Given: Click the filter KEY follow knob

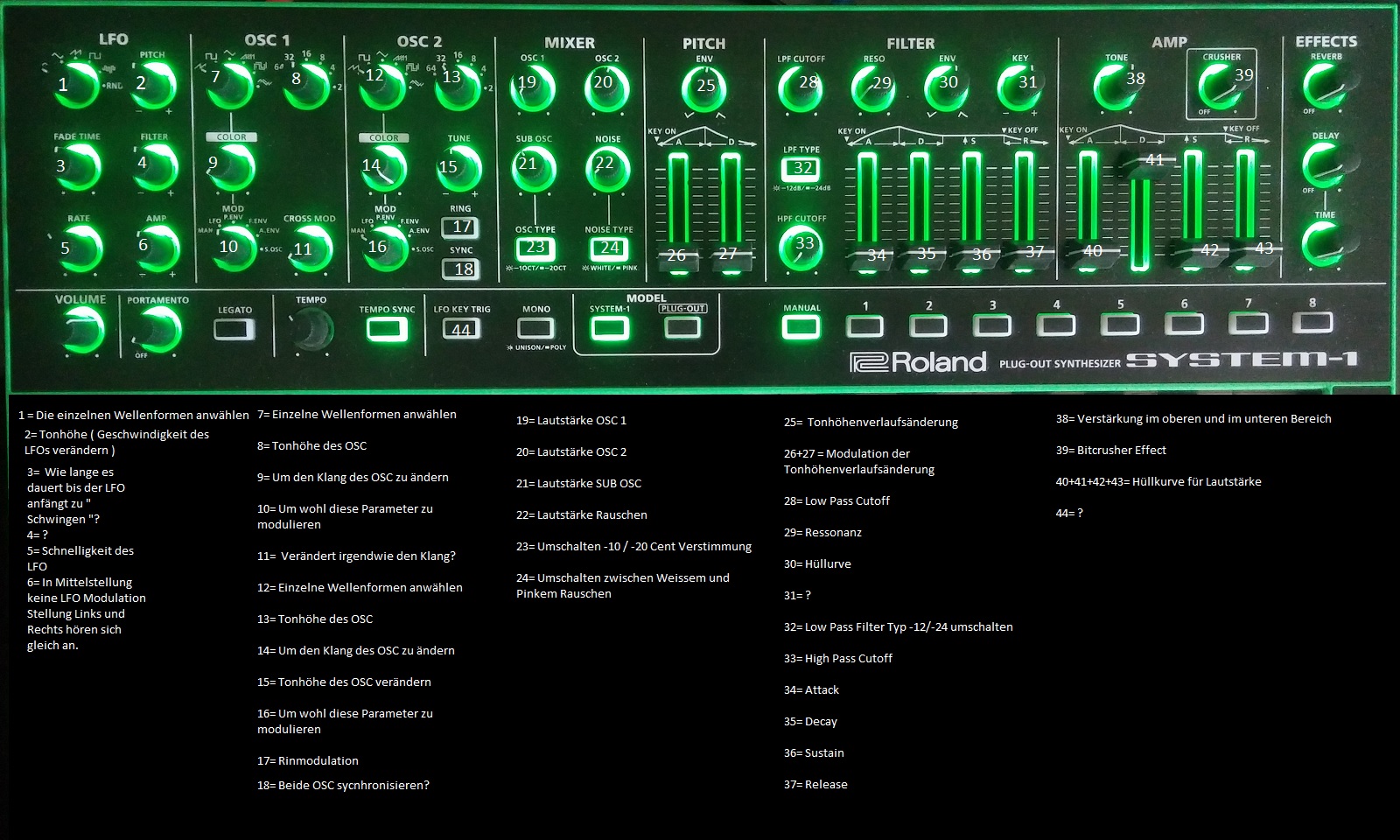Looking at the screenshot, I should 1020,87.
